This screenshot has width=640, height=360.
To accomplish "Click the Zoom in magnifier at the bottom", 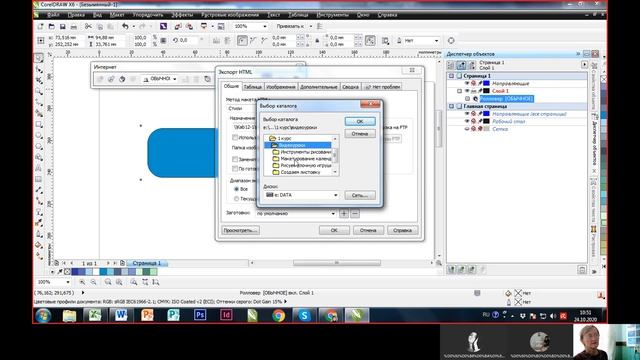I will (82, 282).
